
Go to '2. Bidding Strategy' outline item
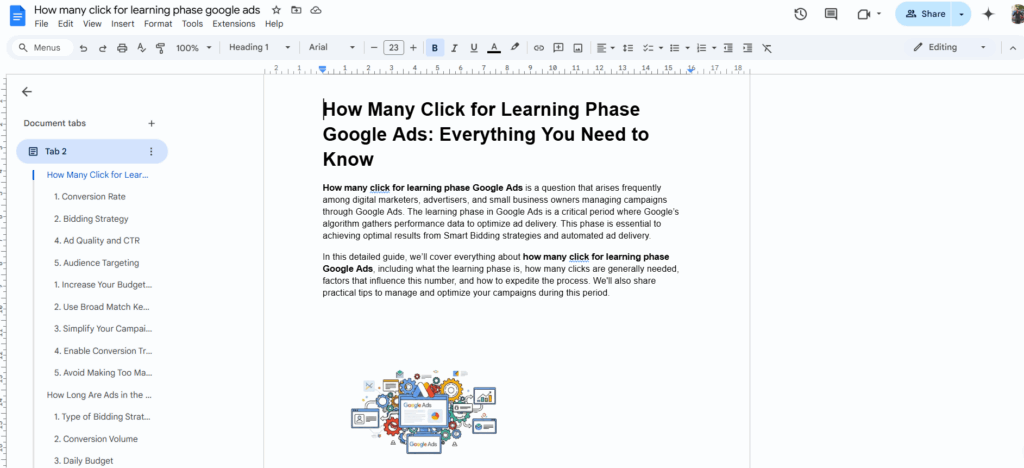click(91, 219)
